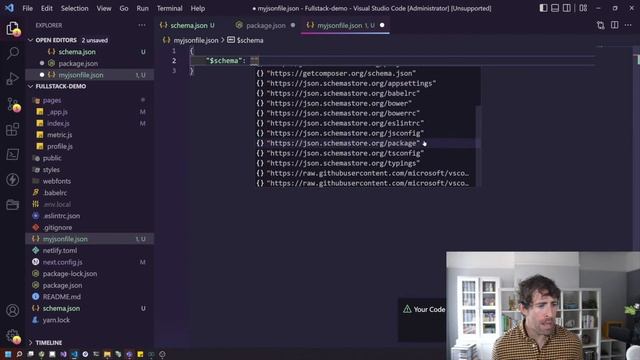
Task: Expand the public folder
Action: [x=89, y=158]
